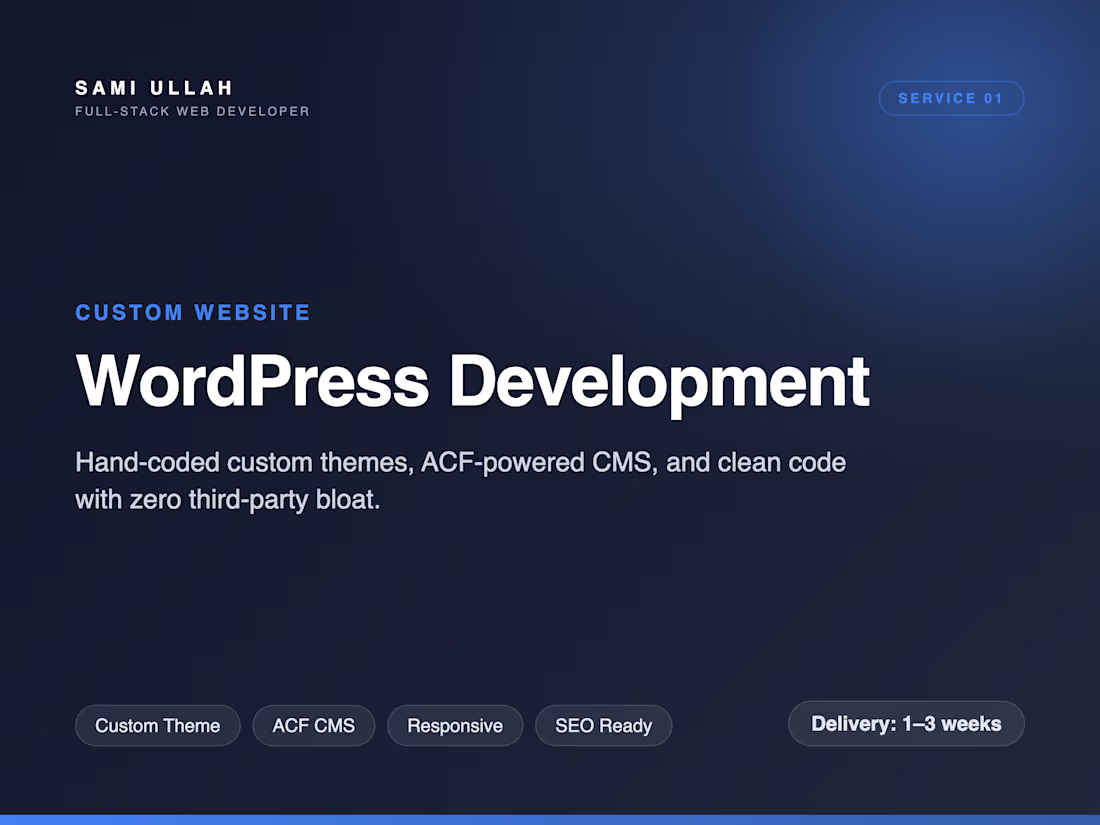The width and height of the screenshot is (1100, 825).
Task: Click the SERVICE 01 badge
Action: click(x=951, y=98)
